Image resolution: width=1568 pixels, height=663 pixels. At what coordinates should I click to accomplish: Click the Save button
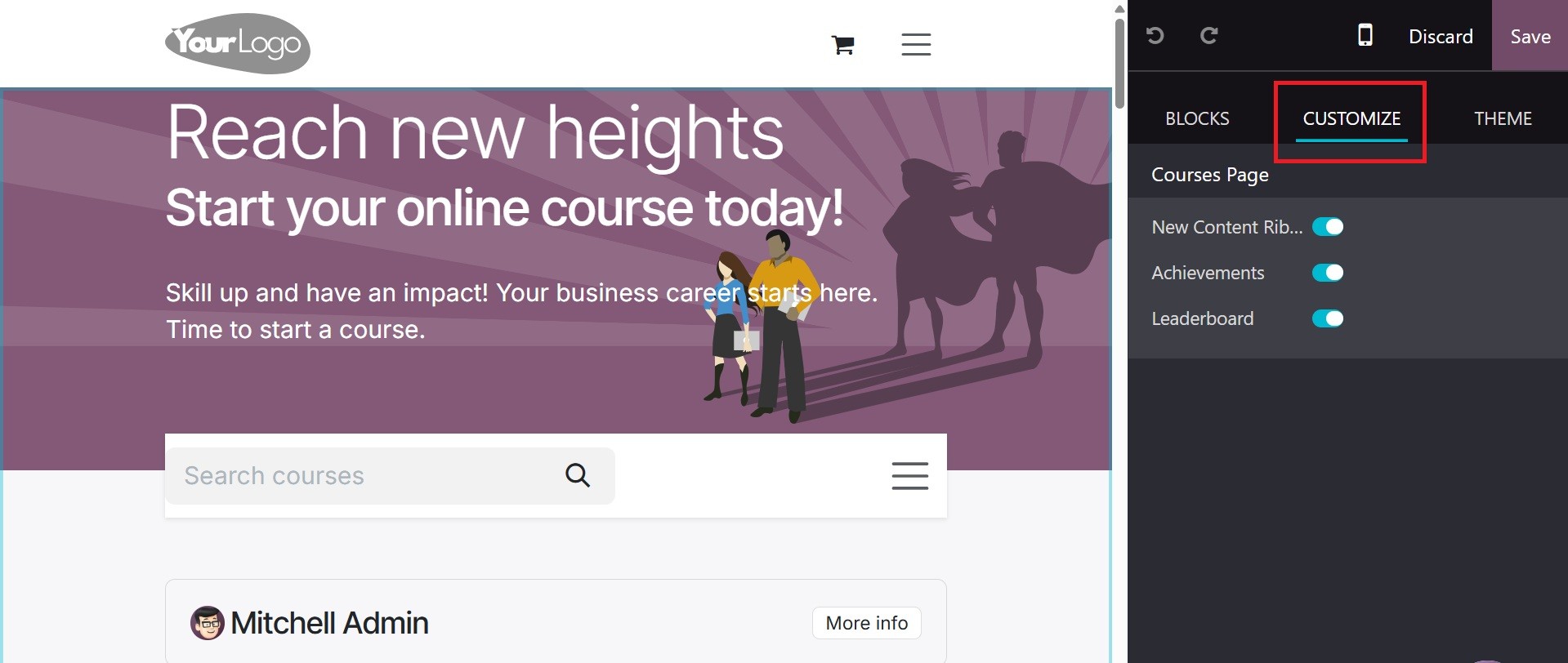coord(1530,36)
